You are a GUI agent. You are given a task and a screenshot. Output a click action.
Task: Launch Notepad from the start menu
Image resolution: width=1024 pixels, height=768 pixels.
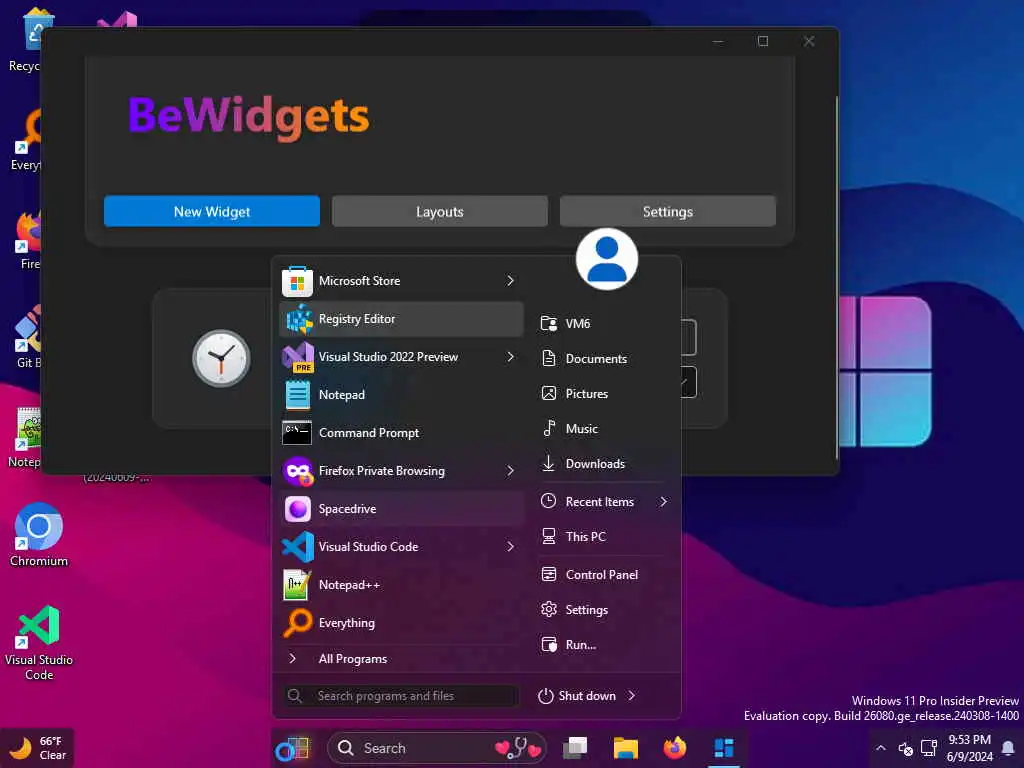coord(401,394)
